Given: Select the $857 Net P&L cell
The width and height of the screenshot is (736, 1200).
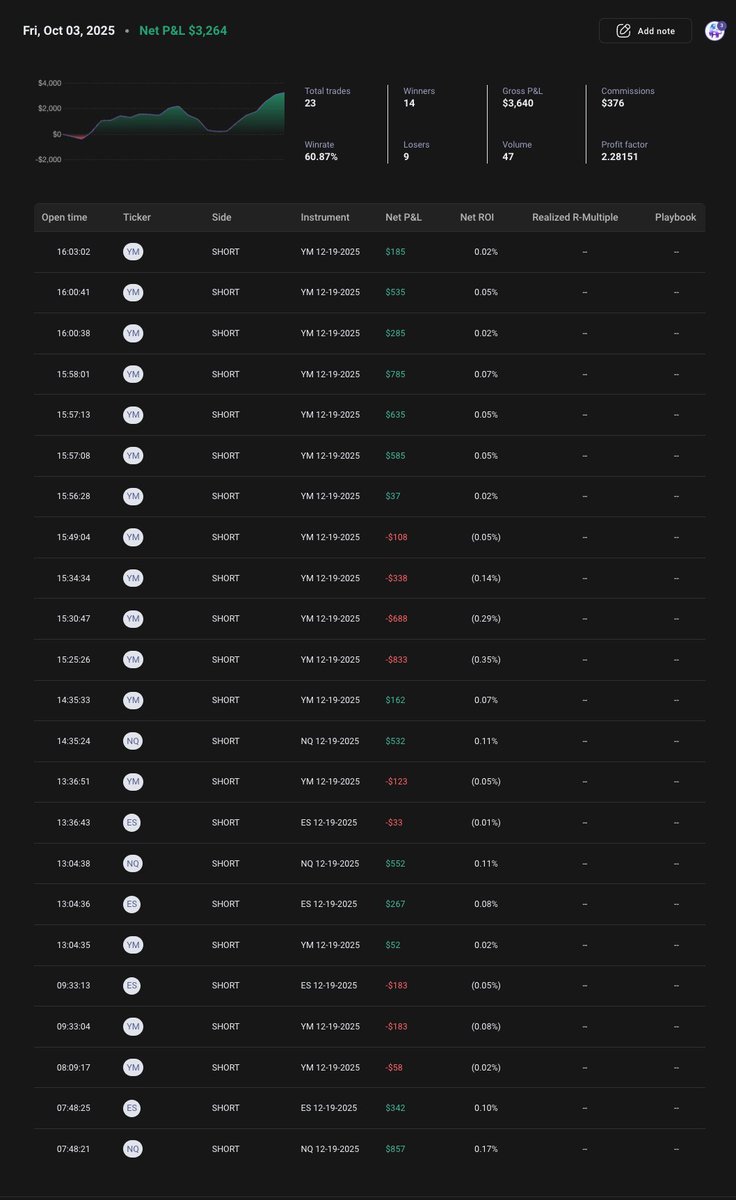Looking at the screenshot, I should click(395, 1149).
